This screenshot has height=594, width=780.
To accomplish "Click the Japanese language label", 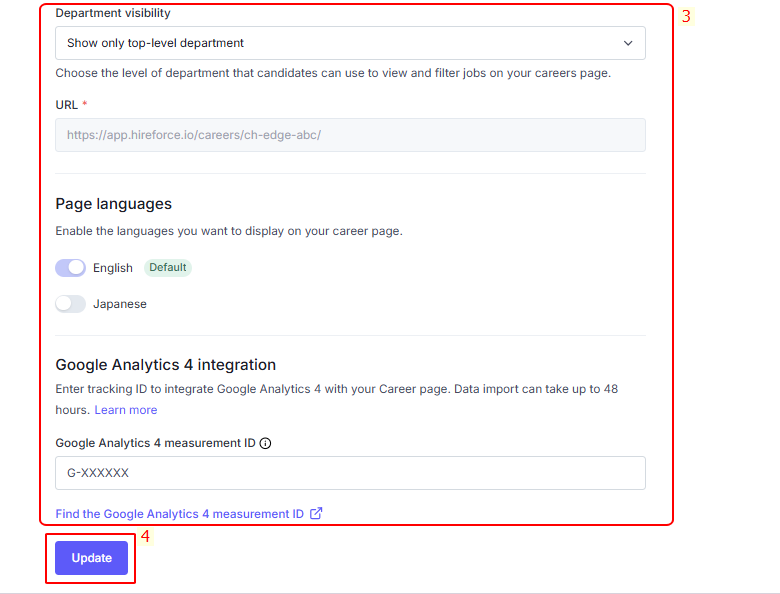I will pos(120,304).
